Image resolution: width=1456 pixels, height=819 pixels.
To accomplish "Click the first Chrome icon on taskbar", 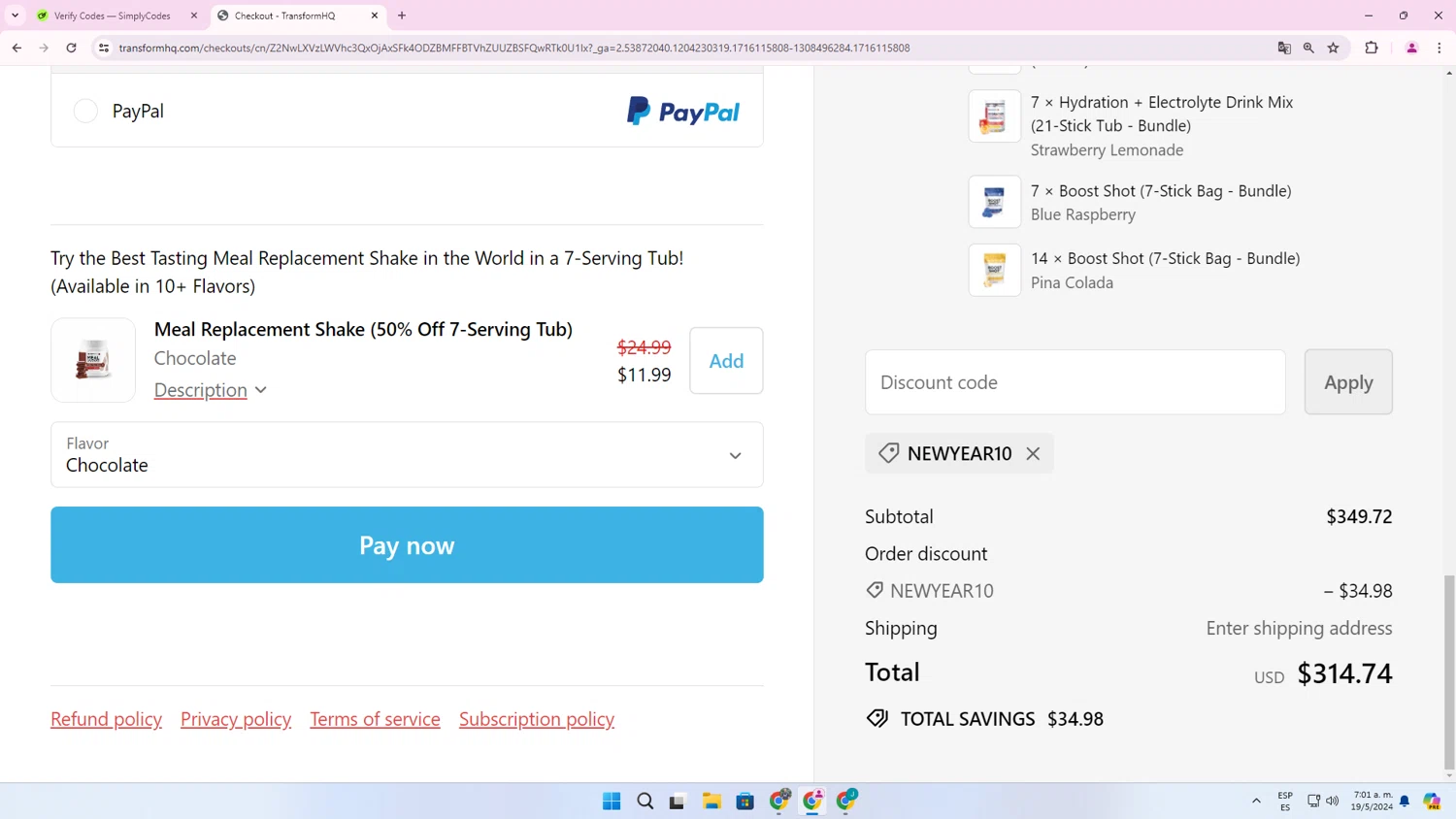I will 779,801.
